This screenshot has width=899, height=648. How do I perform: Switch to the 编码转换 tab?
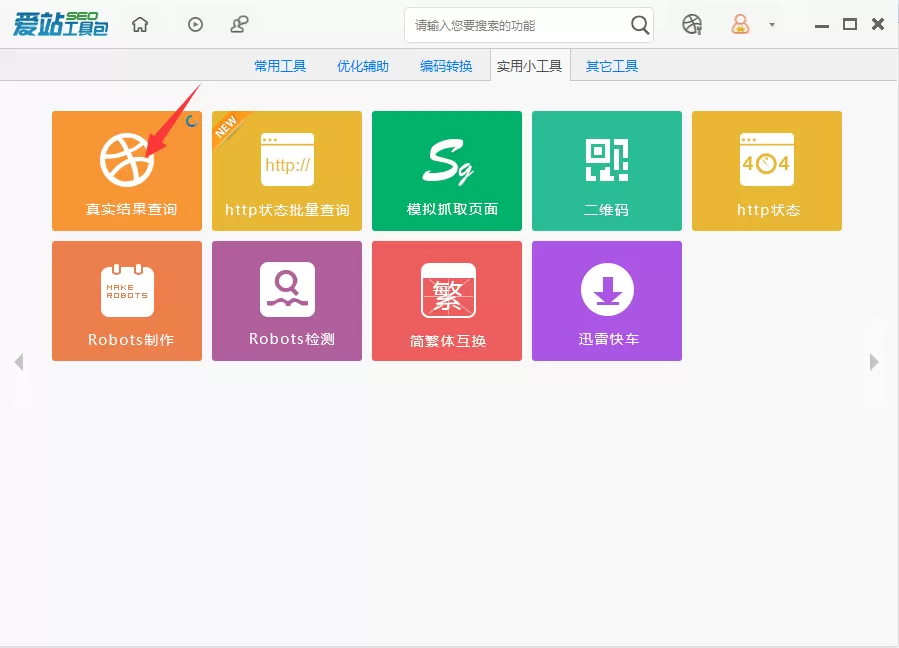446,66
